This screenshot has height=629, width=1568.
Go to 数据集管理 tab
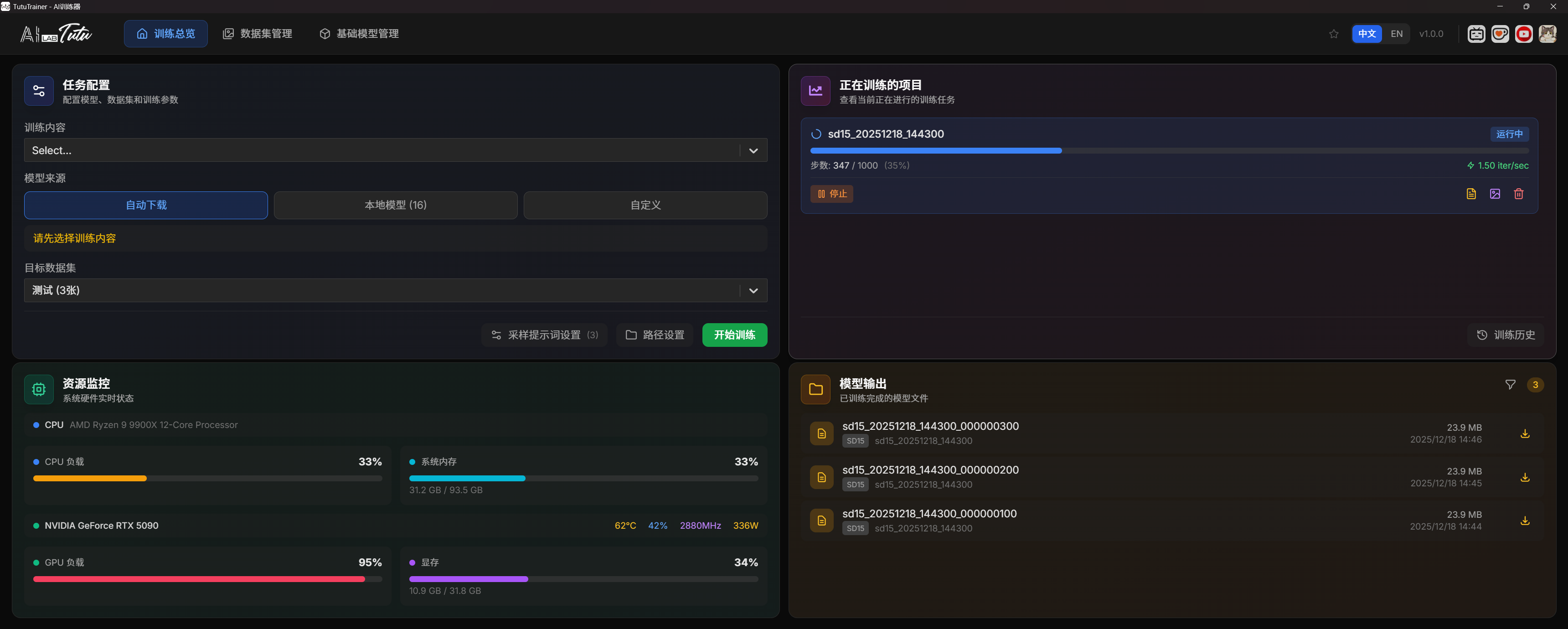coord(258,34)
